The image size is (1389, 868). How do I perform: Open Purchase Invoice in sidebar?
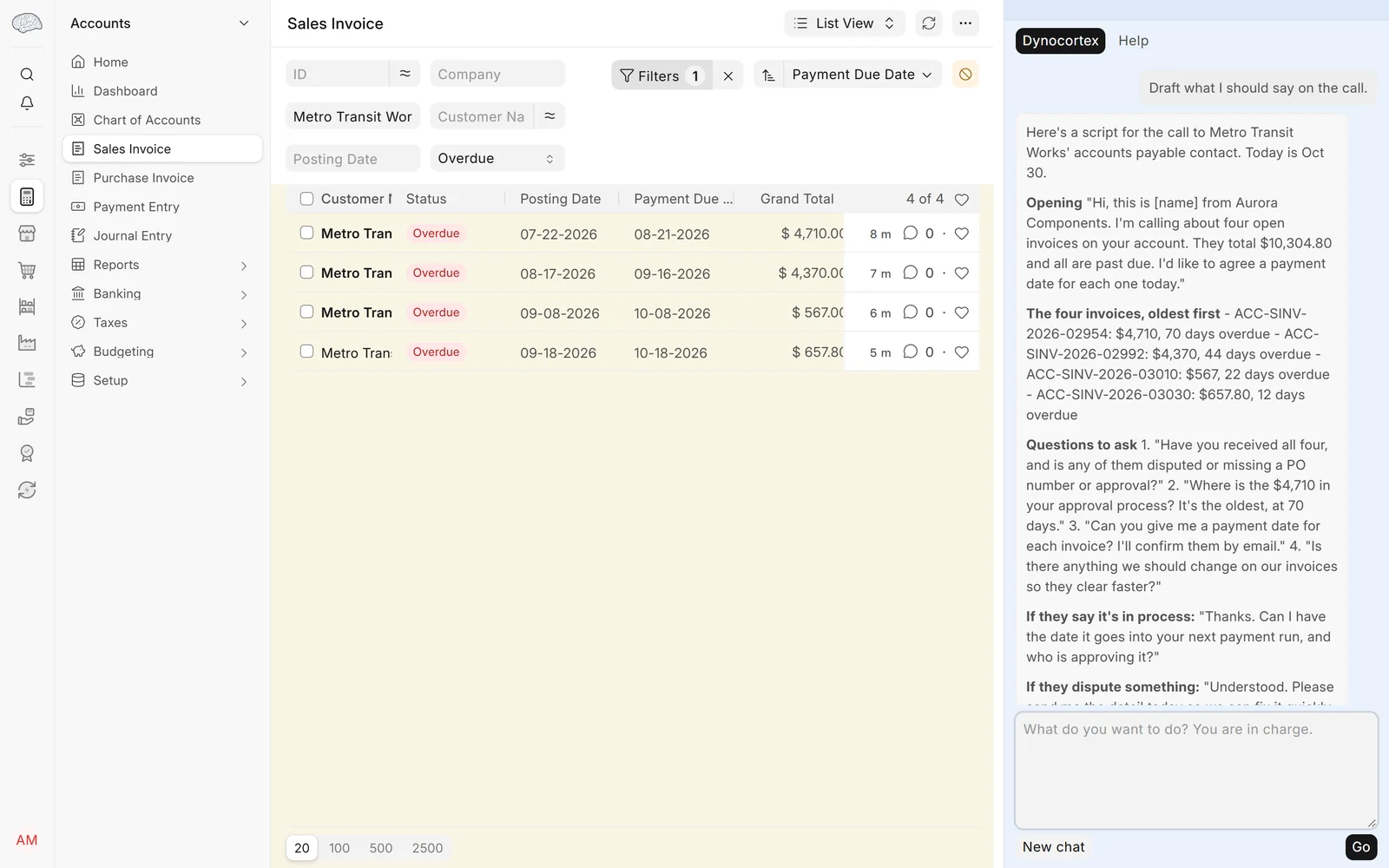[162, 178]
